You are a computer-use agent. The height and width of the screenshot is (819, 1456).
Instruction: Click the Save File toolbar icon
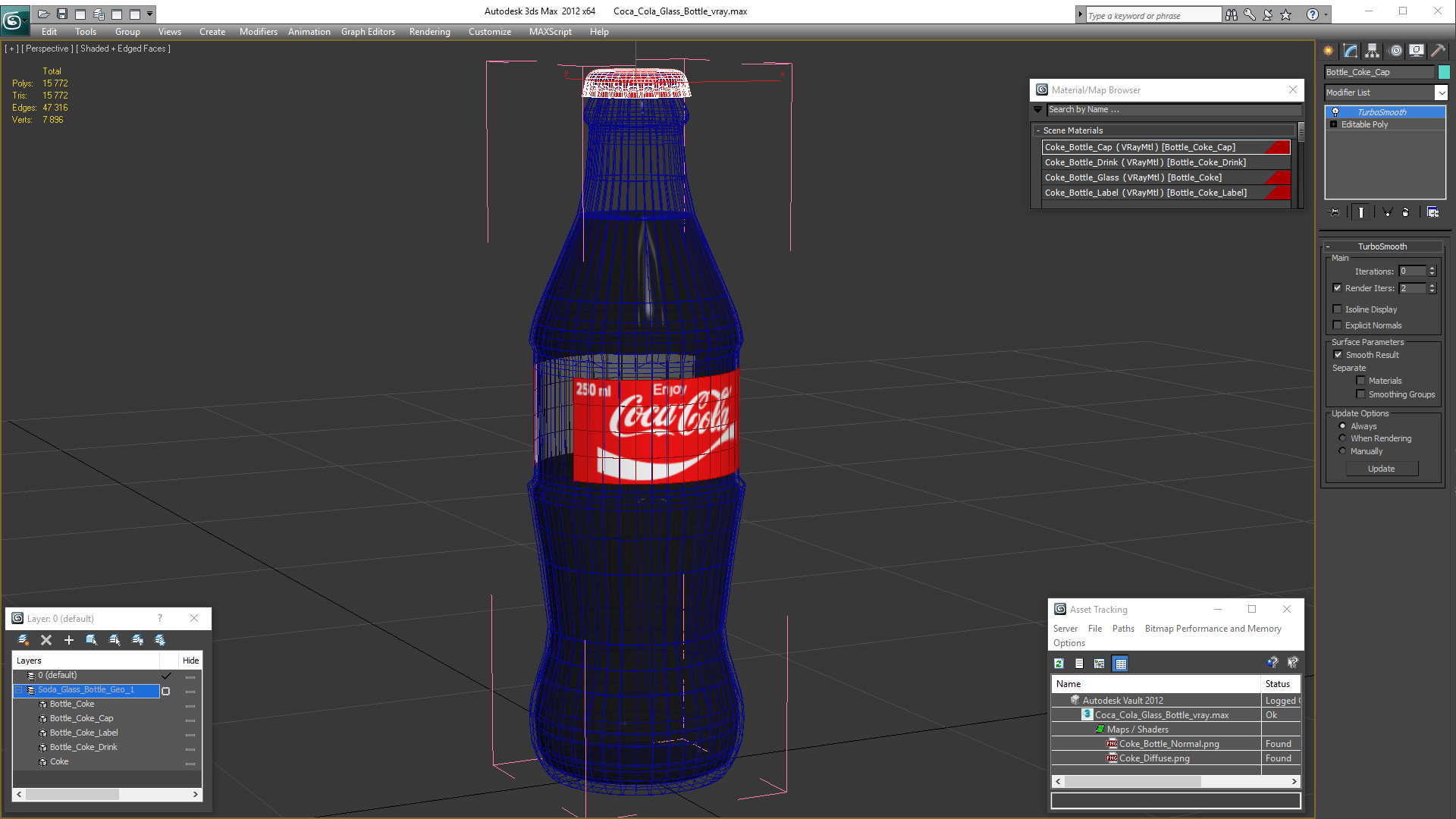tap(62, 14)
